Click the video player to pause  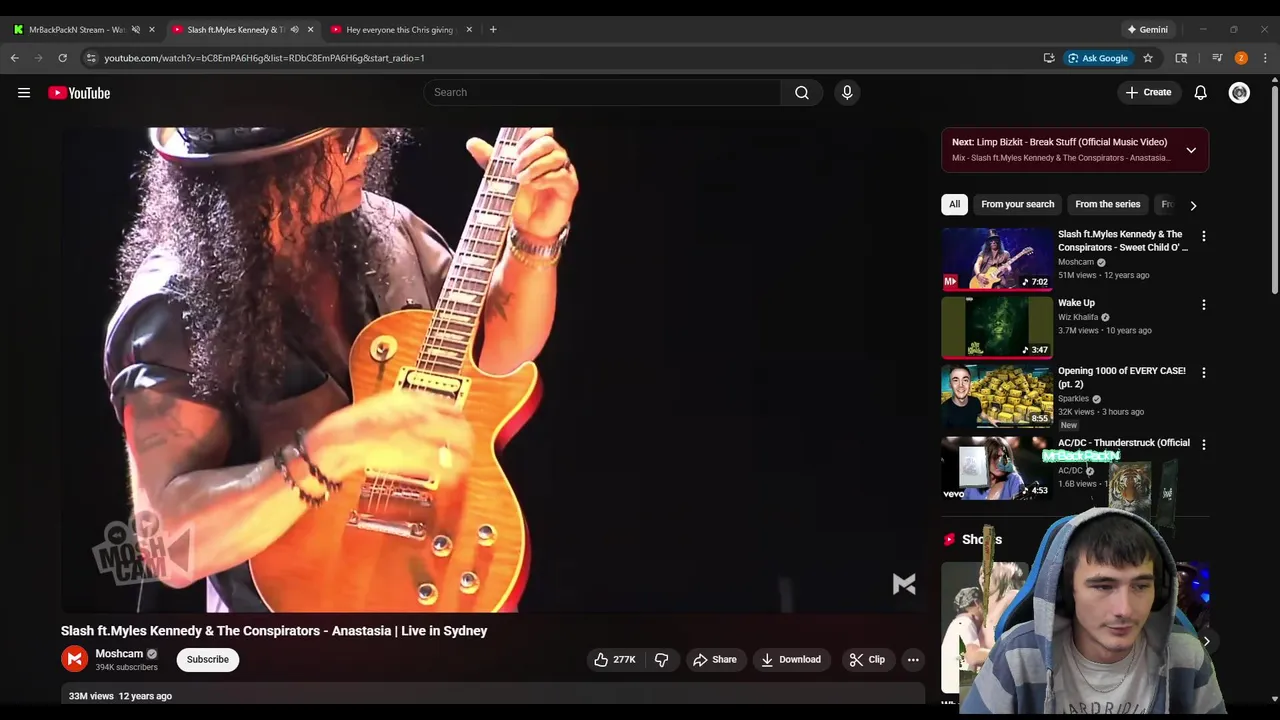tap(493, 370)
